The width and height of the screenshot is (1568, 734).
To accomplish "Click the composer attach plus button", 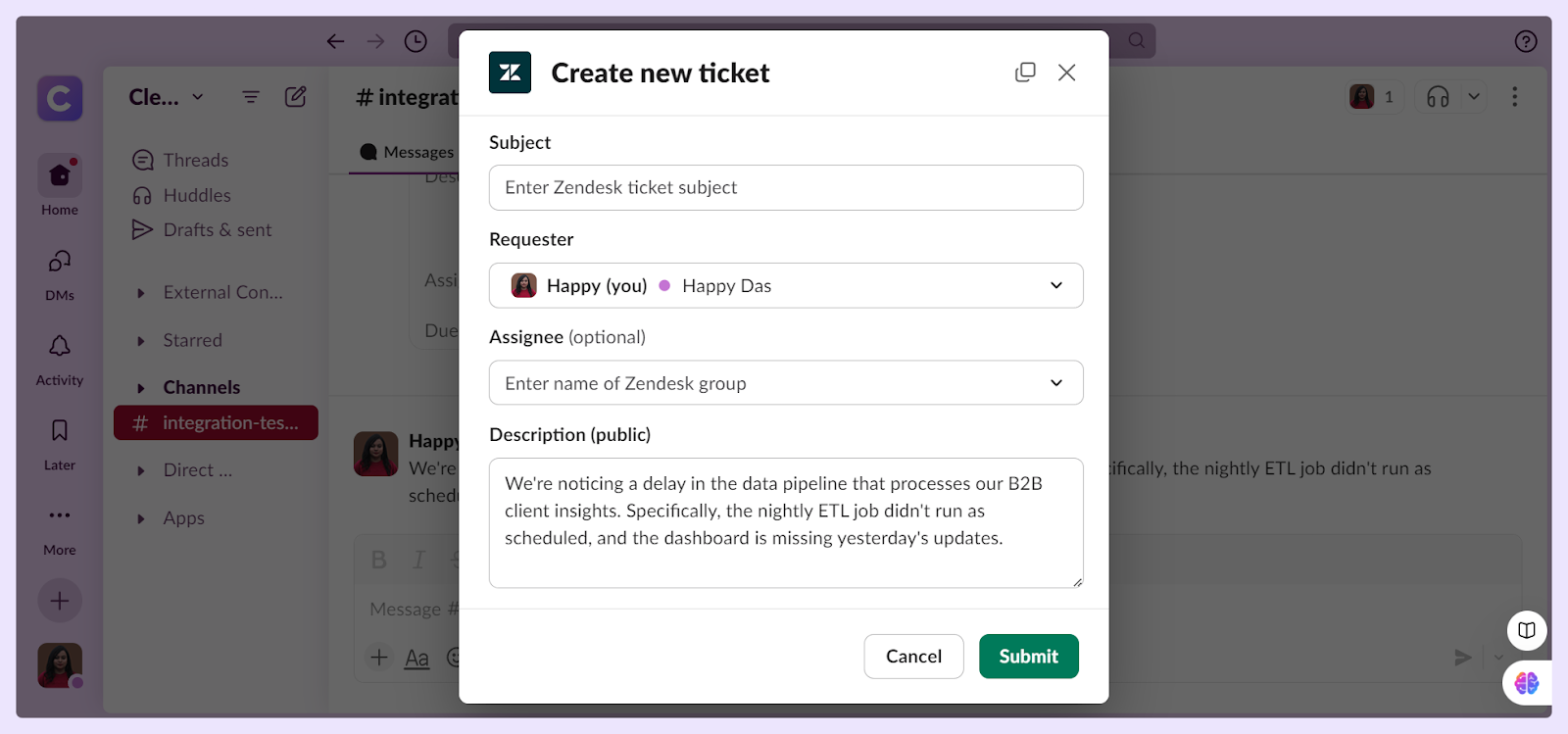I will pyautogui.click(x=379, y=657).
